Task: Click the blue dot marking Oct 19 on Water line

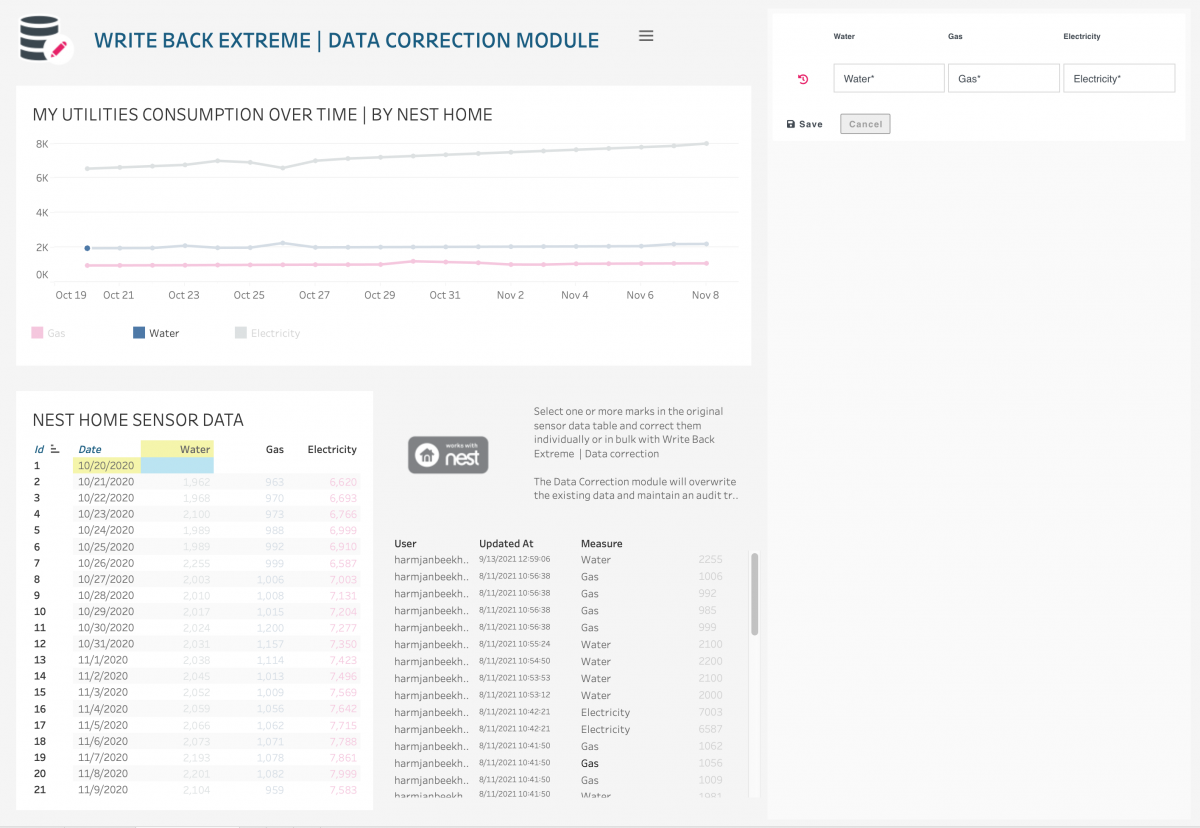Action: (88, 247)
